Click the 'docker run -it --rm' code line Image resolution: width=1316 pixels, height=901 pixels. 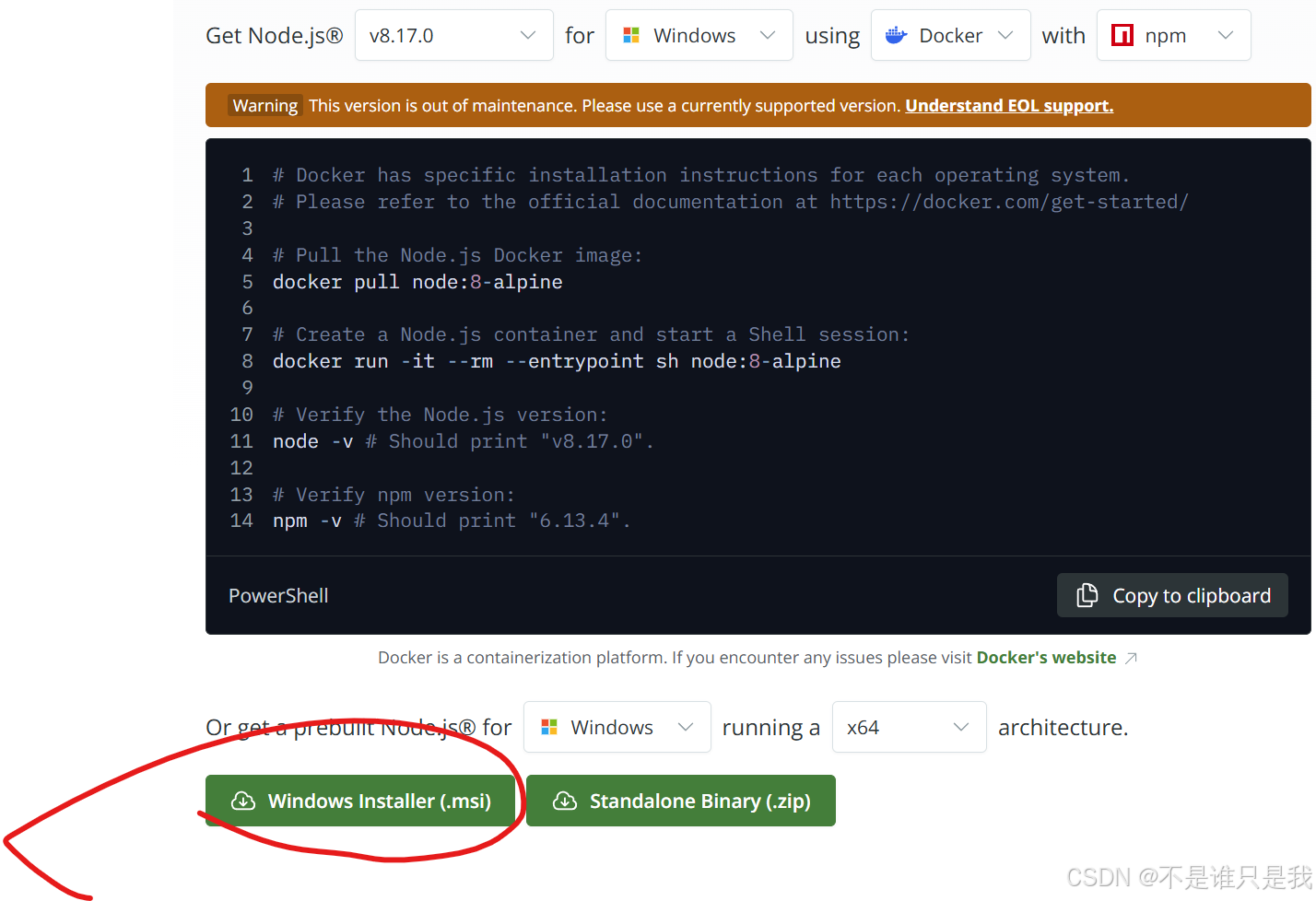coord(557,361)
